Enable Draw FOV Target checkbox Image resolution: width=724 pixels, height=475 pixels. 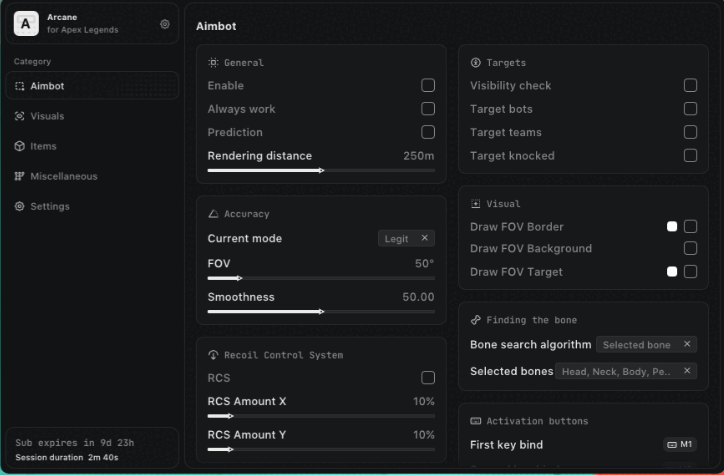[690, 271]
